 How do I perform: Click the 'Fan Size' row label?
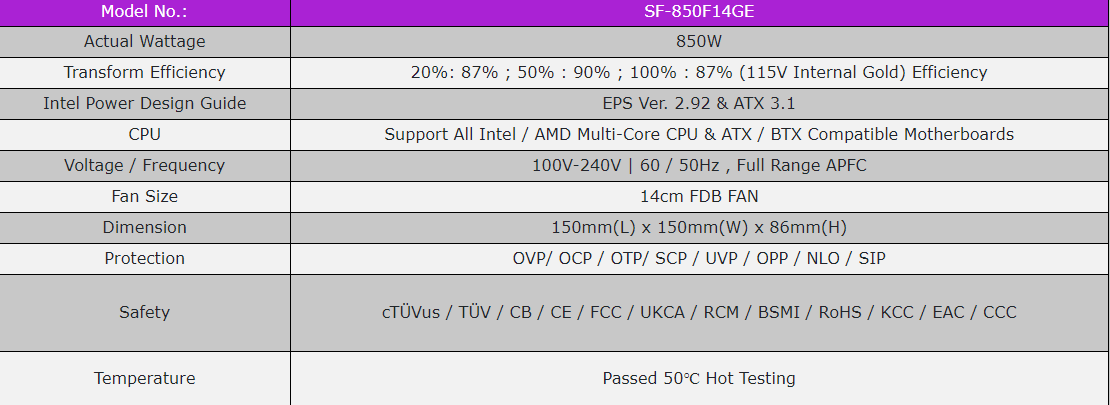tap(144, 196)
